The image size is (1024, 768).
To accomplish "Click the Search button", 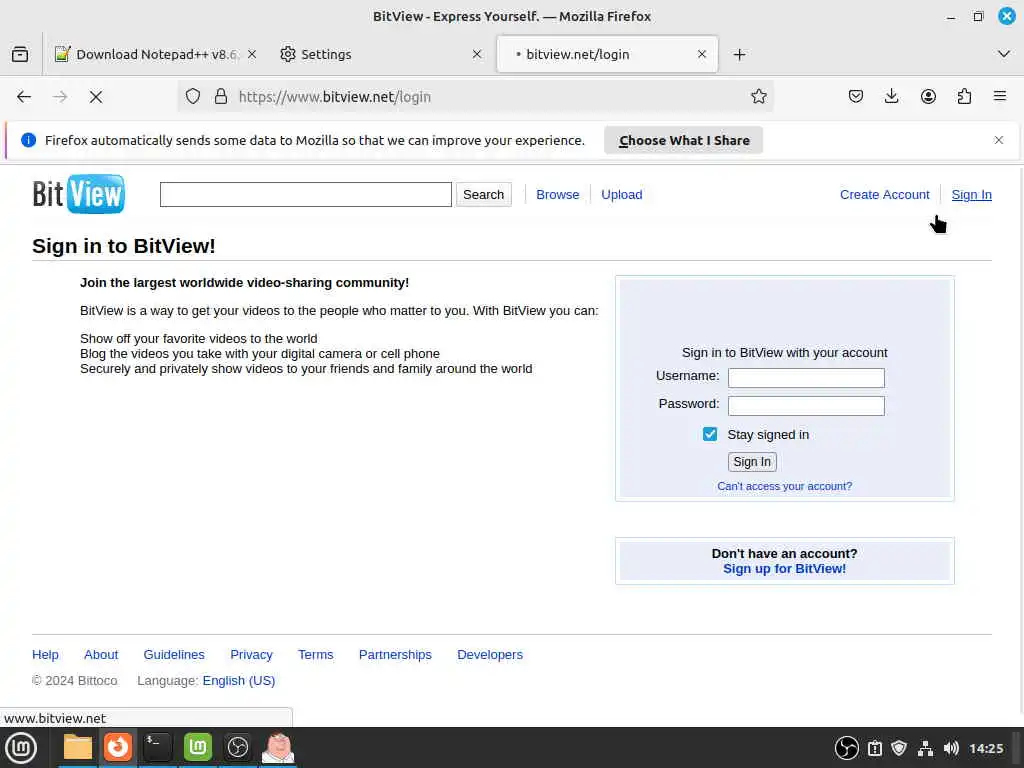I will pyautogui.click(x=483, y=195).
